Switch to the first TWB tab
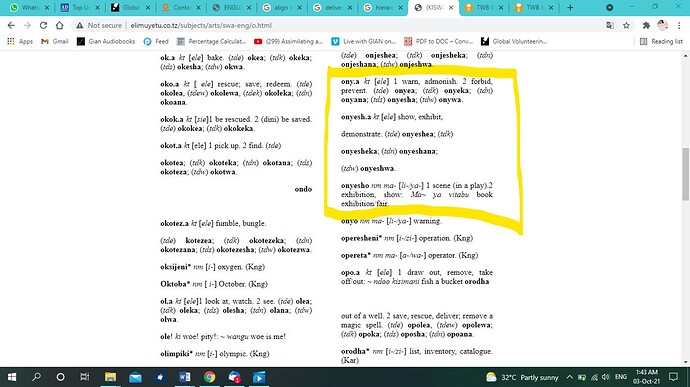Screen dimensions: 690x387 coord(484,7)
